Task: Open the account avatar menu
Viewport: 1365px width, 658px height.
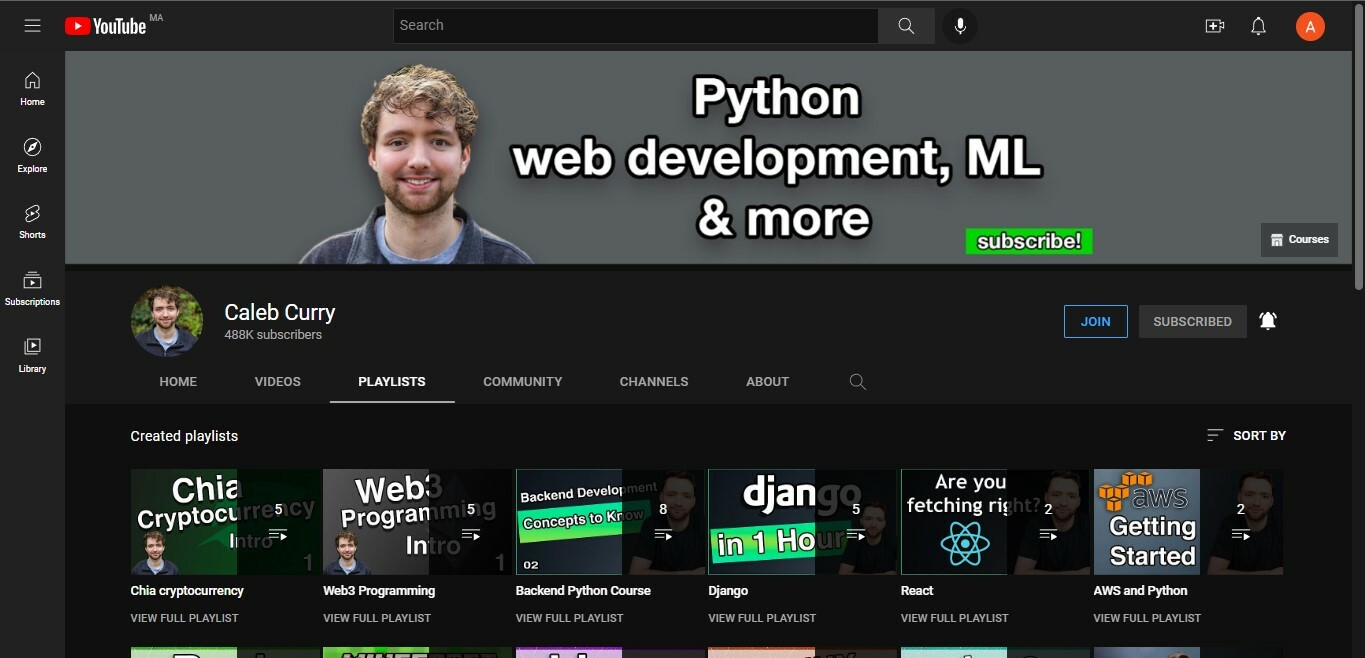Action: pos(1310,26)
